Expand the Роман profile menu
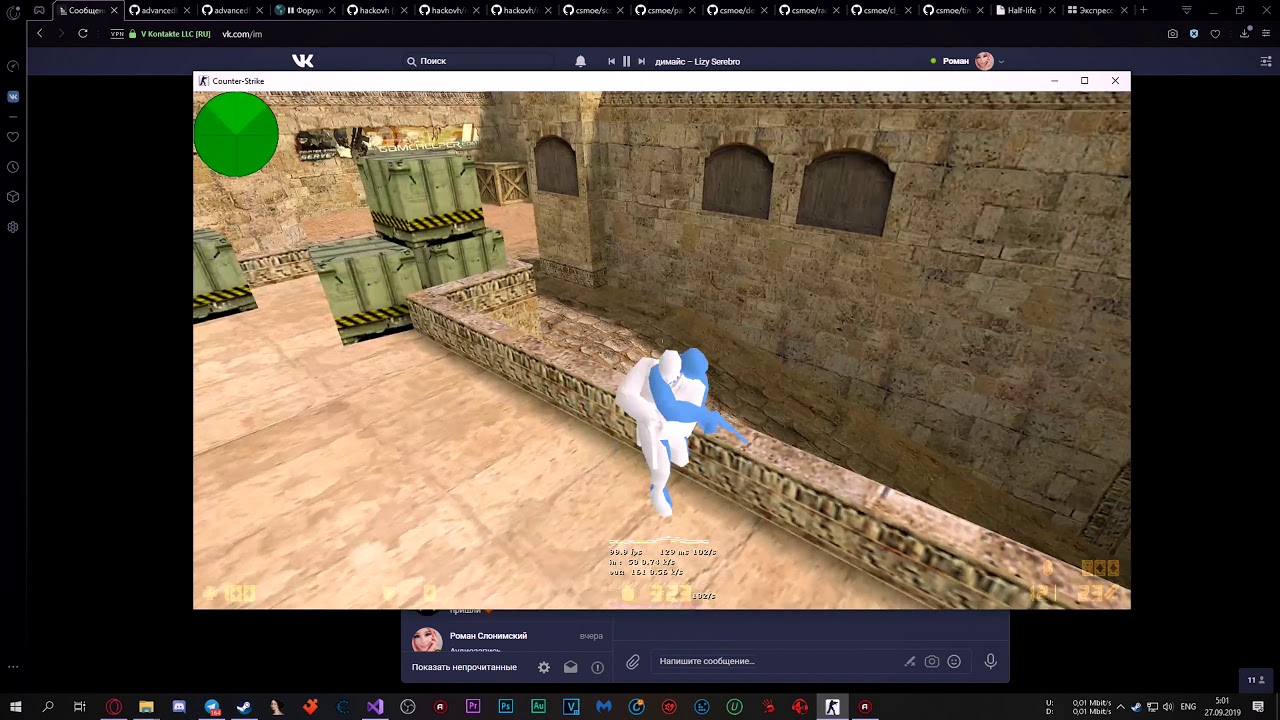 (968, 61)
